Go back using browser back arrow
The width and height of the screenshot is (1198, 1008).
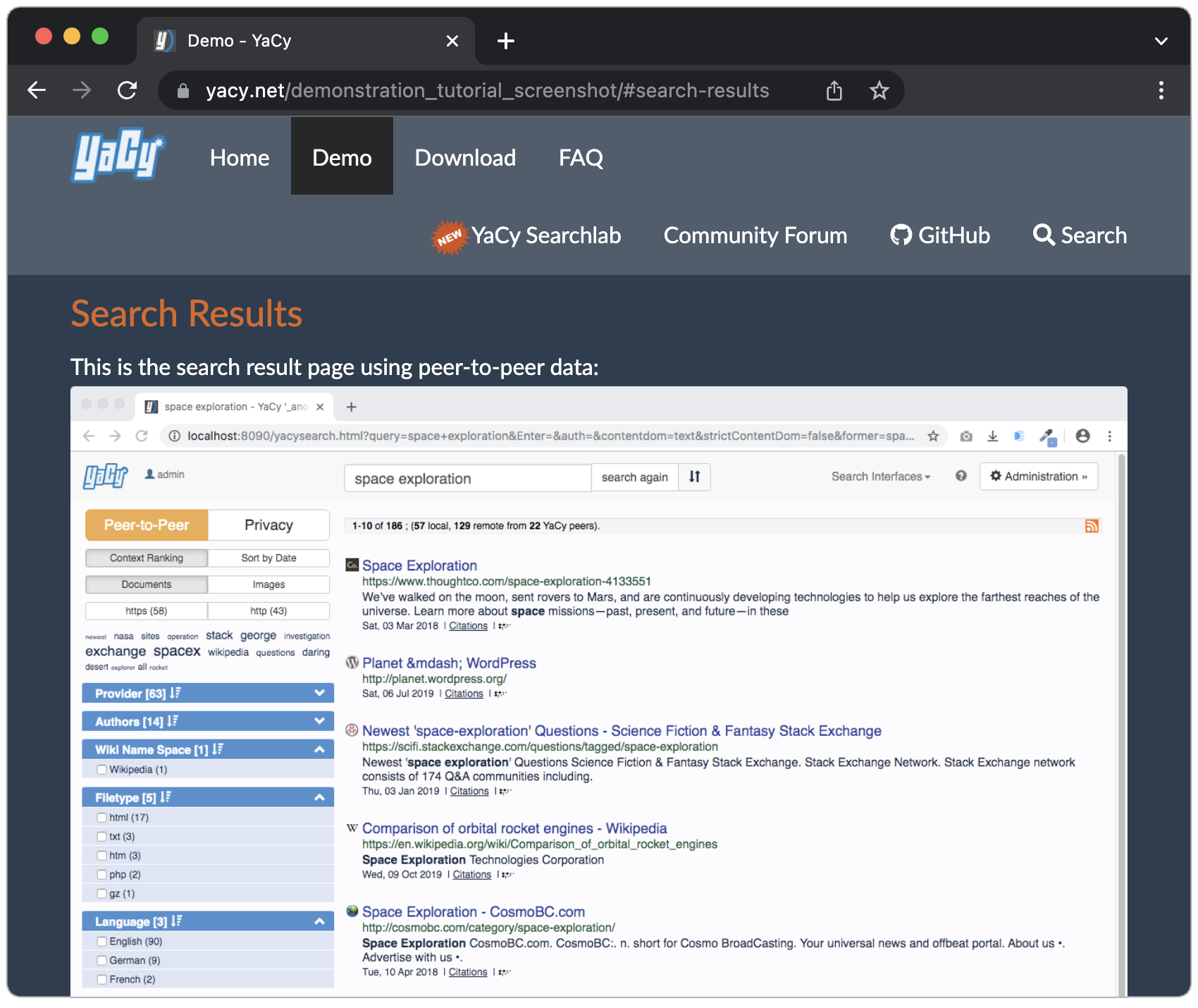click(x=37, y=90)
